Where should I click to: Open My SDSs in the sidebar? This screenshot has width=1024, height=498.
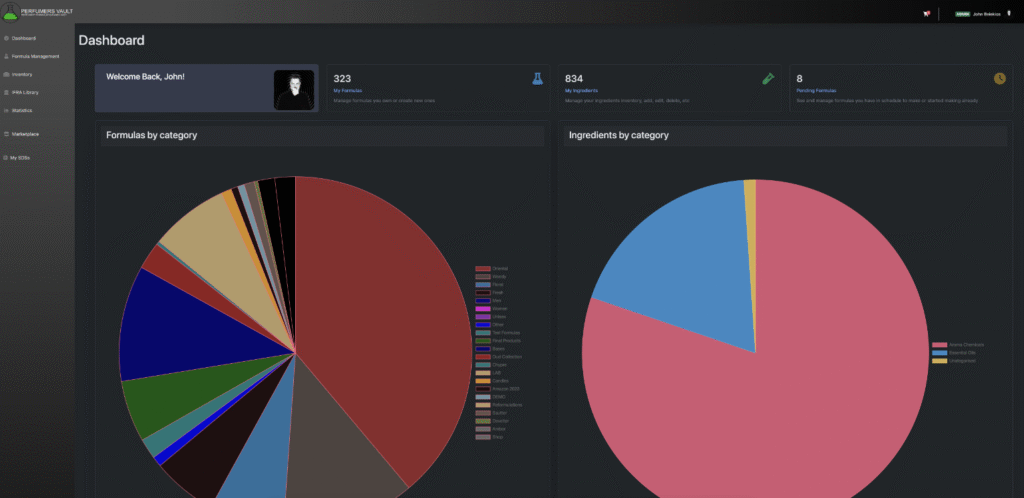[17, 157]
